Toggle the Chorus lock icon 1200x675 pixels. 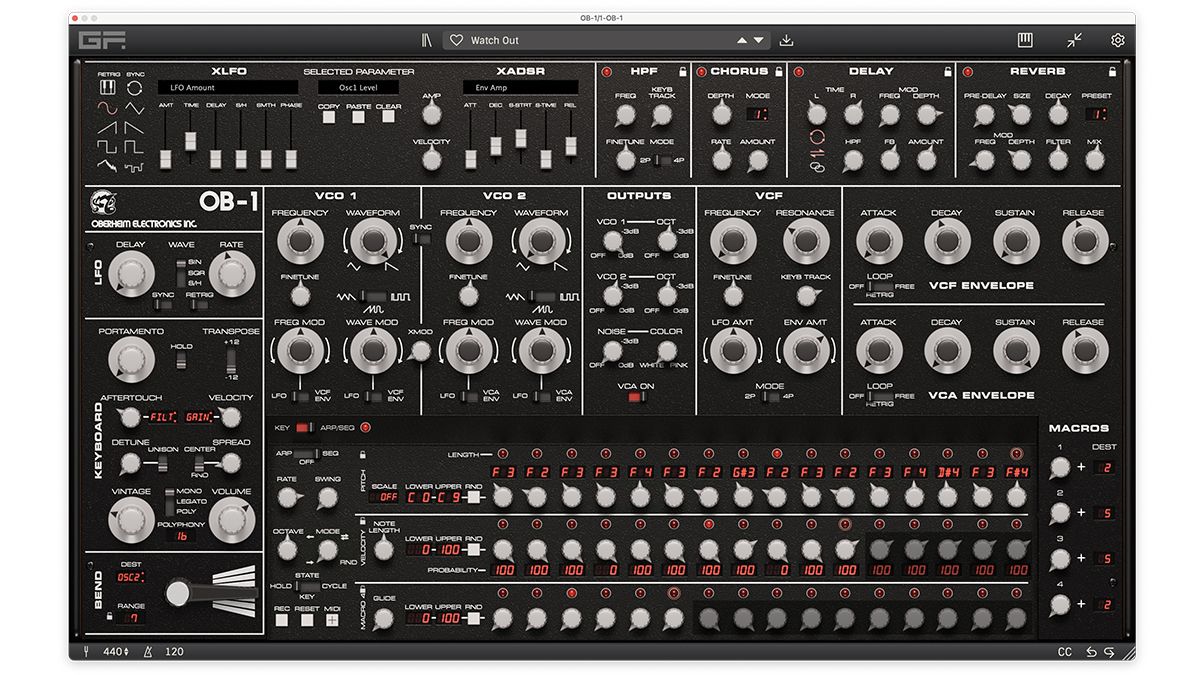(x=778, y=72)
